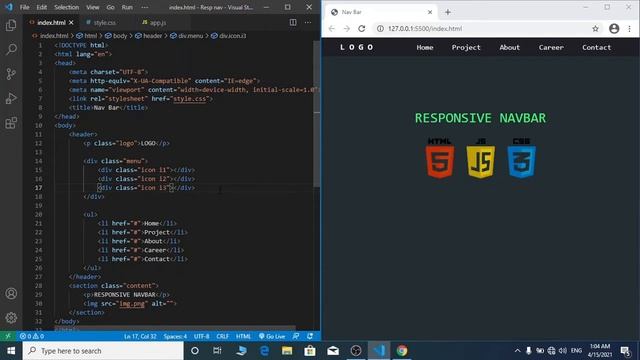Open the Go menu

point(110,7)
